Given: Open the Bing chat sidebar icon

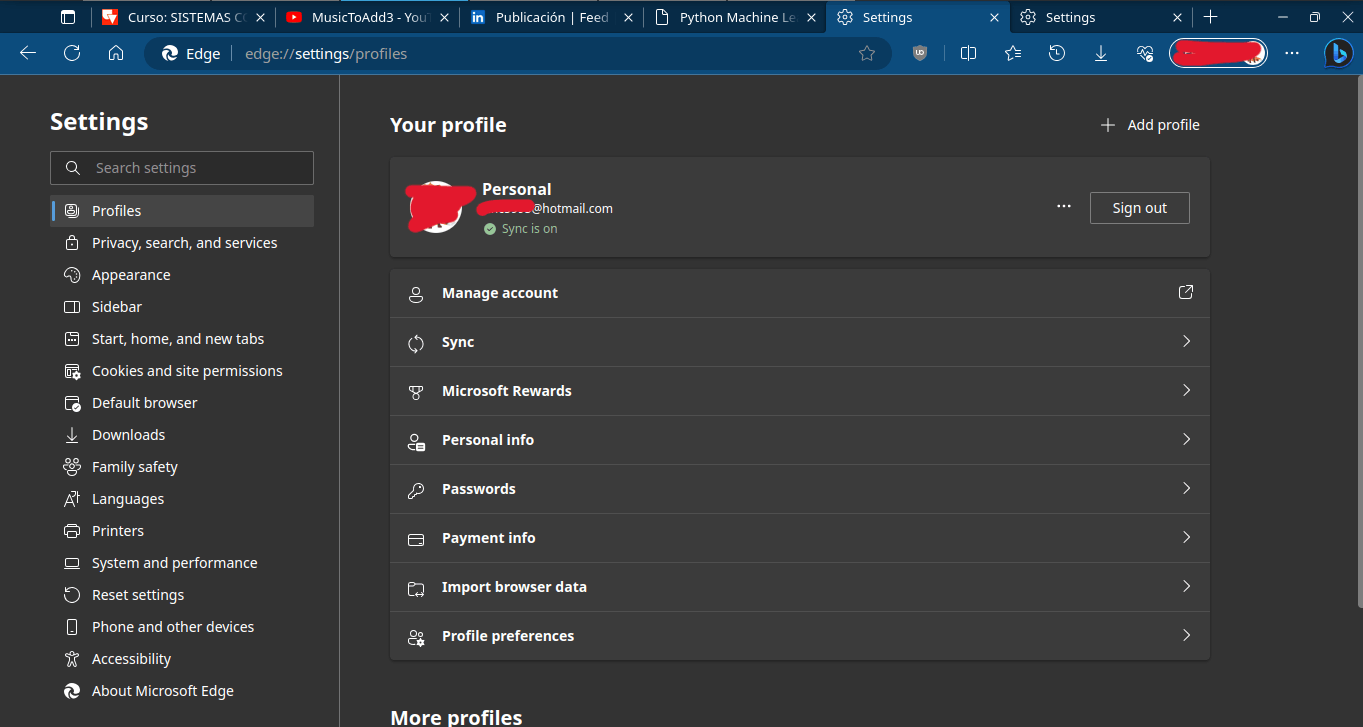Looking at the screenshot, I should pos(1339,54).
